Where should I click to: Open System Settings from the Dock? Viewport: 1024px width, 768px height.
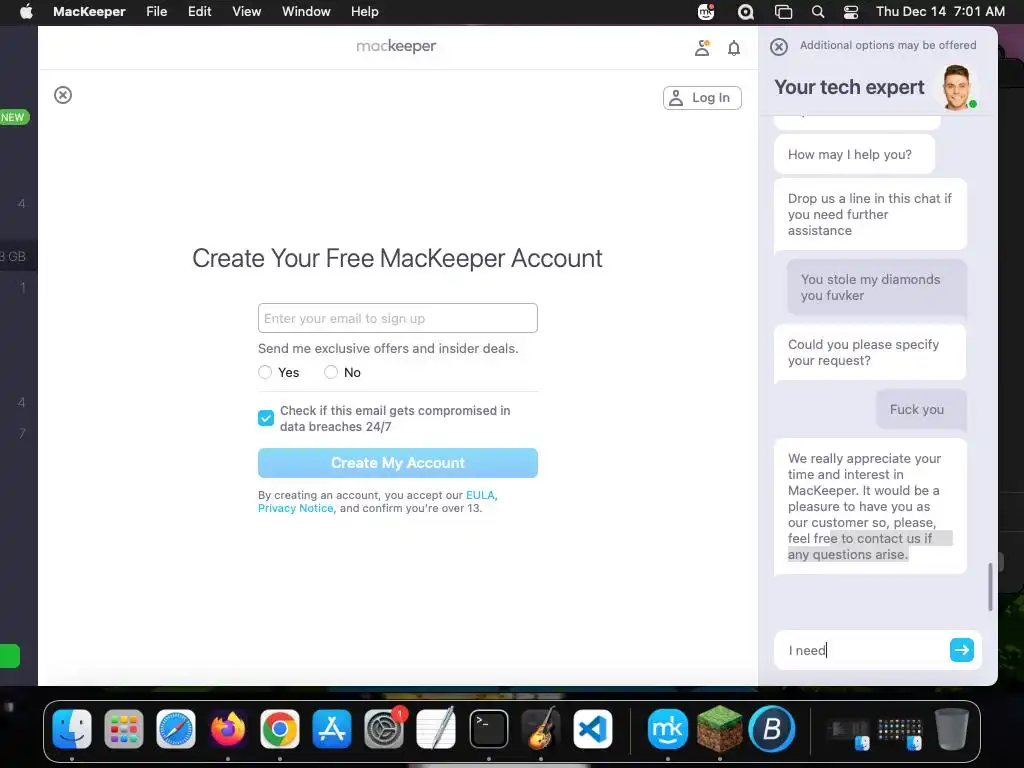384,729
